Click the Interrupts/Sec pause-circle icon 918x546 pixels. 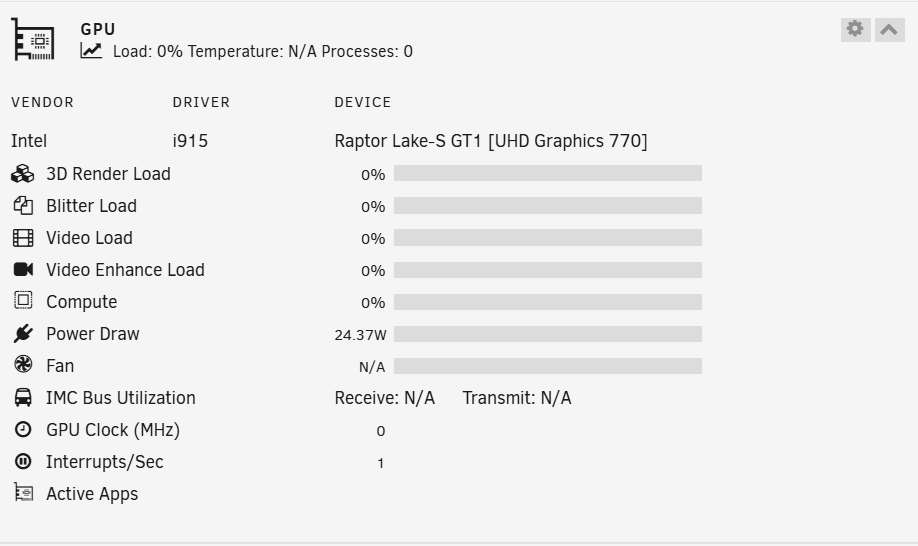pyautogui.click(x=23, y=462)
